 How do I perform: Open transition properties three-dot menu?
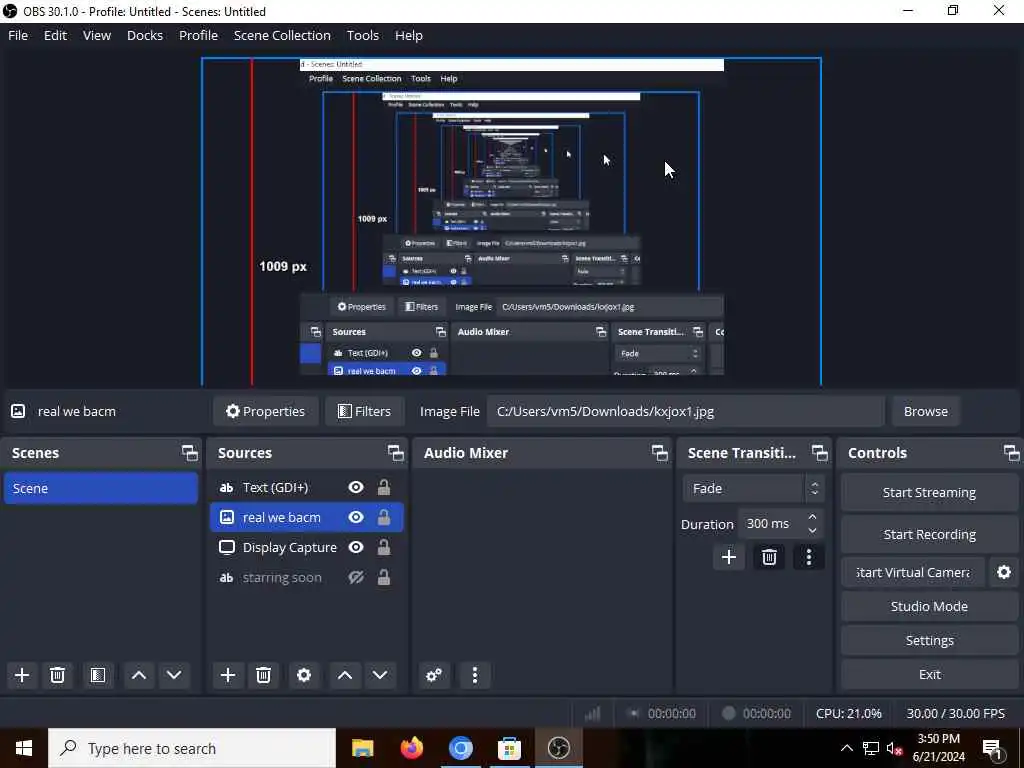point(808,557)
